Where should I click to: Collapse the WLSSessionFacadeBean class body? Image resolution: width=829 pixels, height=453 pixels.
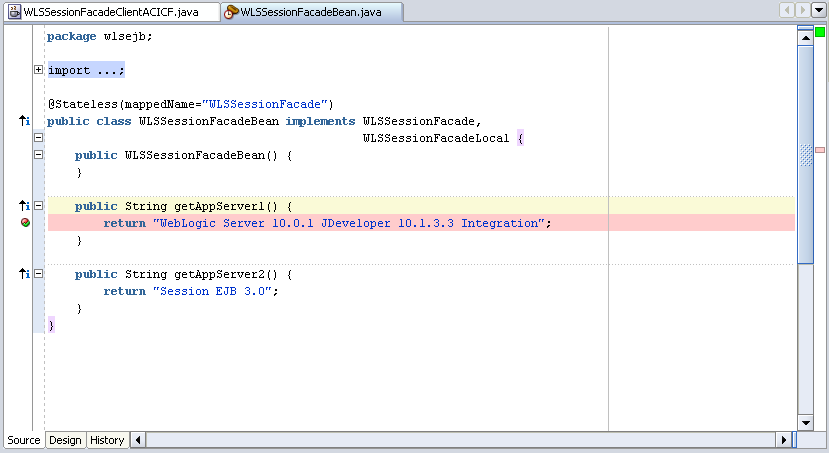coord(39,137)
